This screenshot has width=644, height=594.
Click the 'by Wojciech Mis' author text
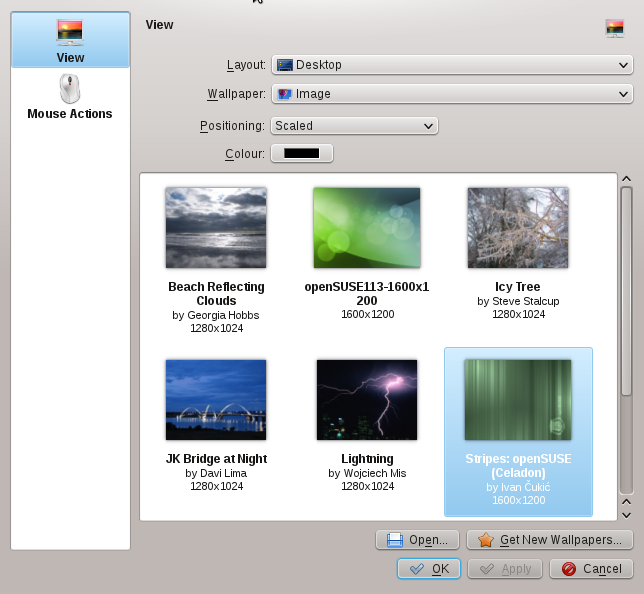367,474
